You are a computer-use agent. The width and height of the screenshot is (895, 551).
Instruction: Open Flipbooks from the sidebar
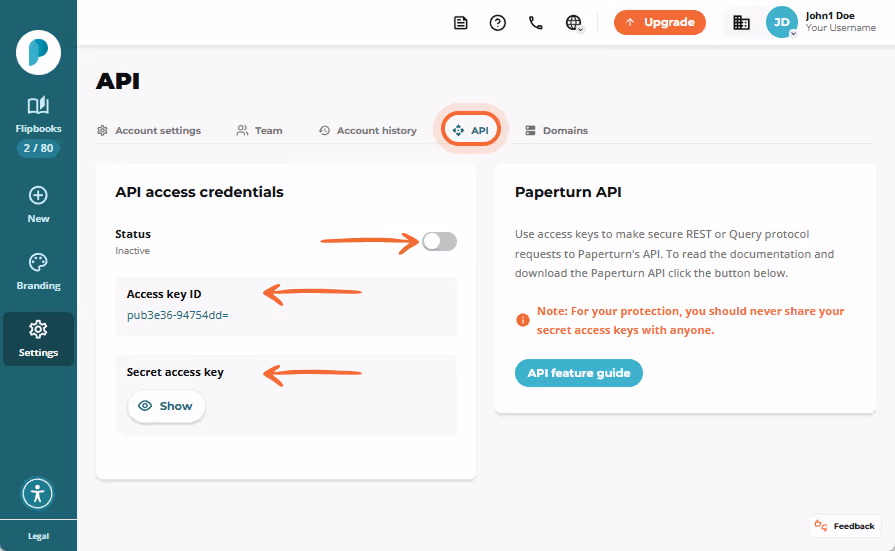tap(38, 115)
